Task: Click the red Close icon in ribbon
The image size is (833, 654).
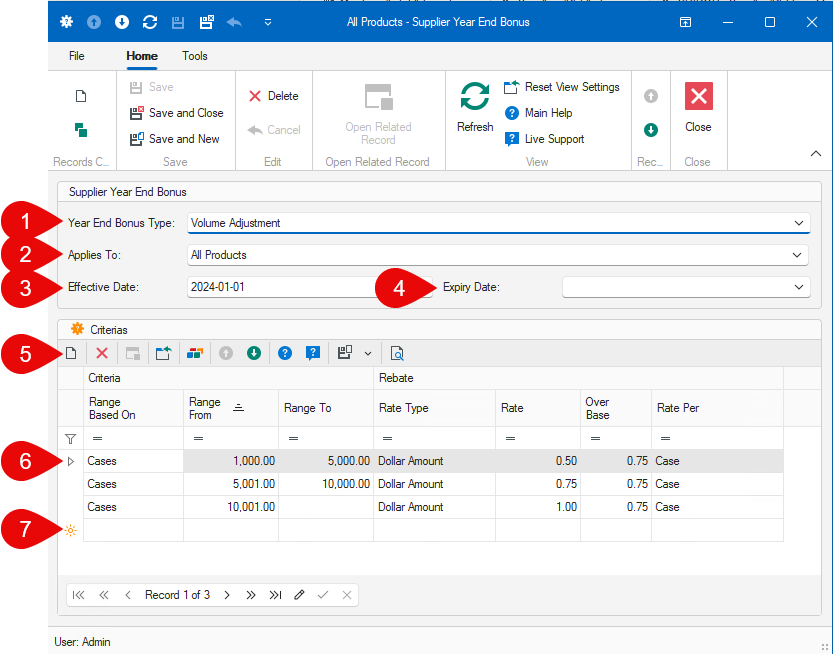Action: [x=698, y=105]
